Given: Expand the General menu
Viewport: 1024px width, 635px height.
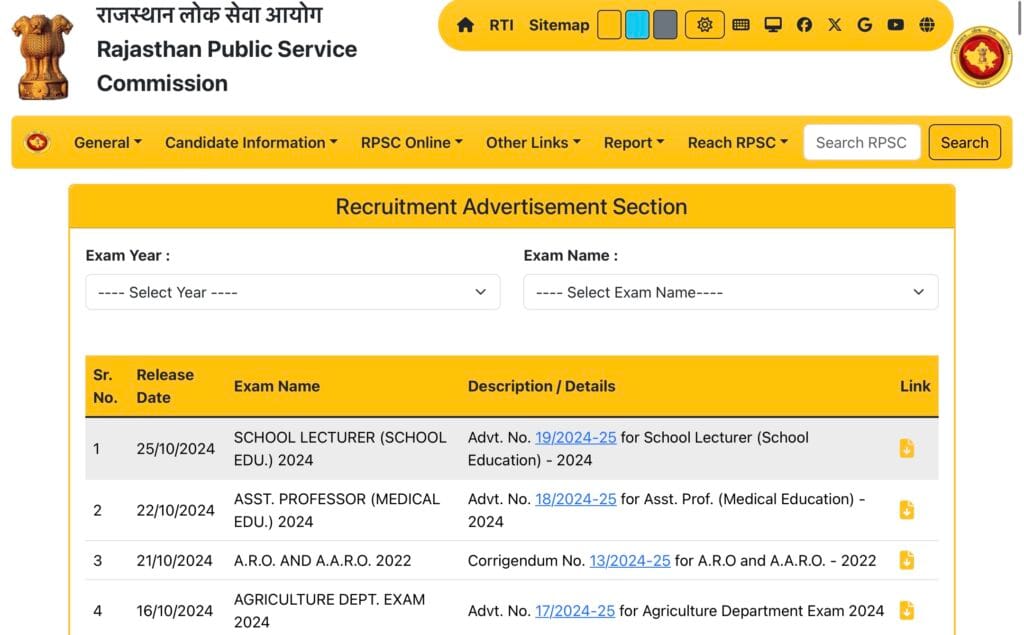Looking at the screenshot, I should point(108,142).
